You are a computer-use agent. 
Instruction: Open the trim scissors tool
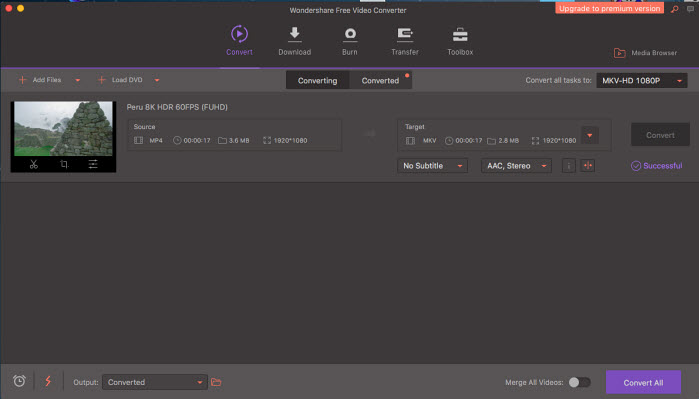click(34, 165)
